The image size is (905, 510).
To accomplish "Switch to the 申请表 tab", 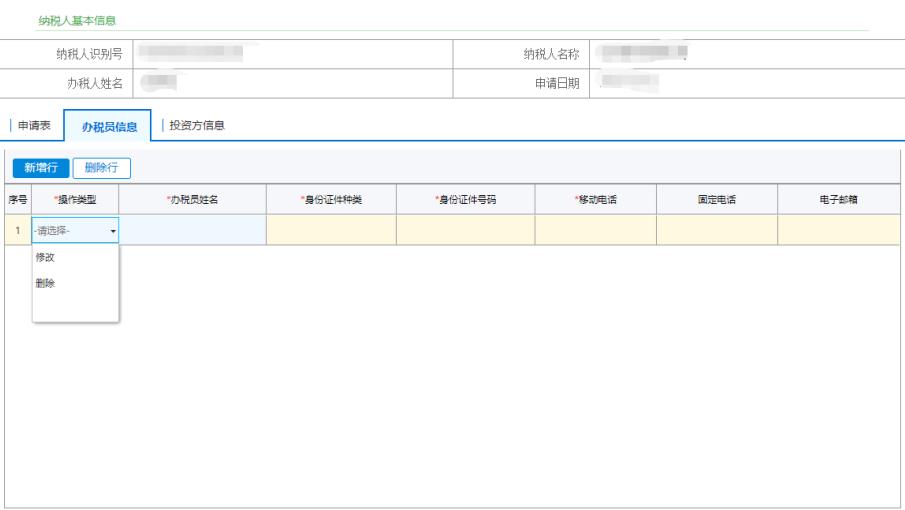I will tap(35, 126).
